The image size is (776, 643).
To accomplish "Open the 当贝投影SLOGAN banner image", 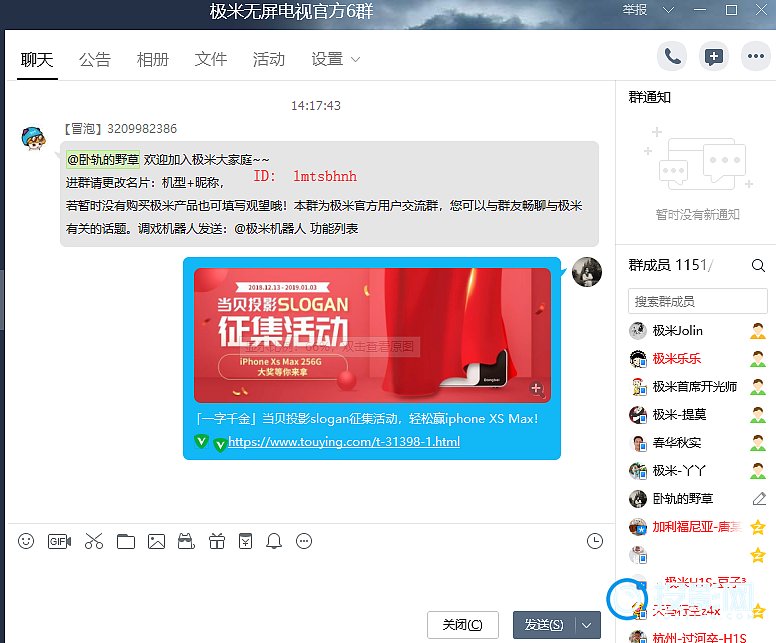I will [372, 336].
